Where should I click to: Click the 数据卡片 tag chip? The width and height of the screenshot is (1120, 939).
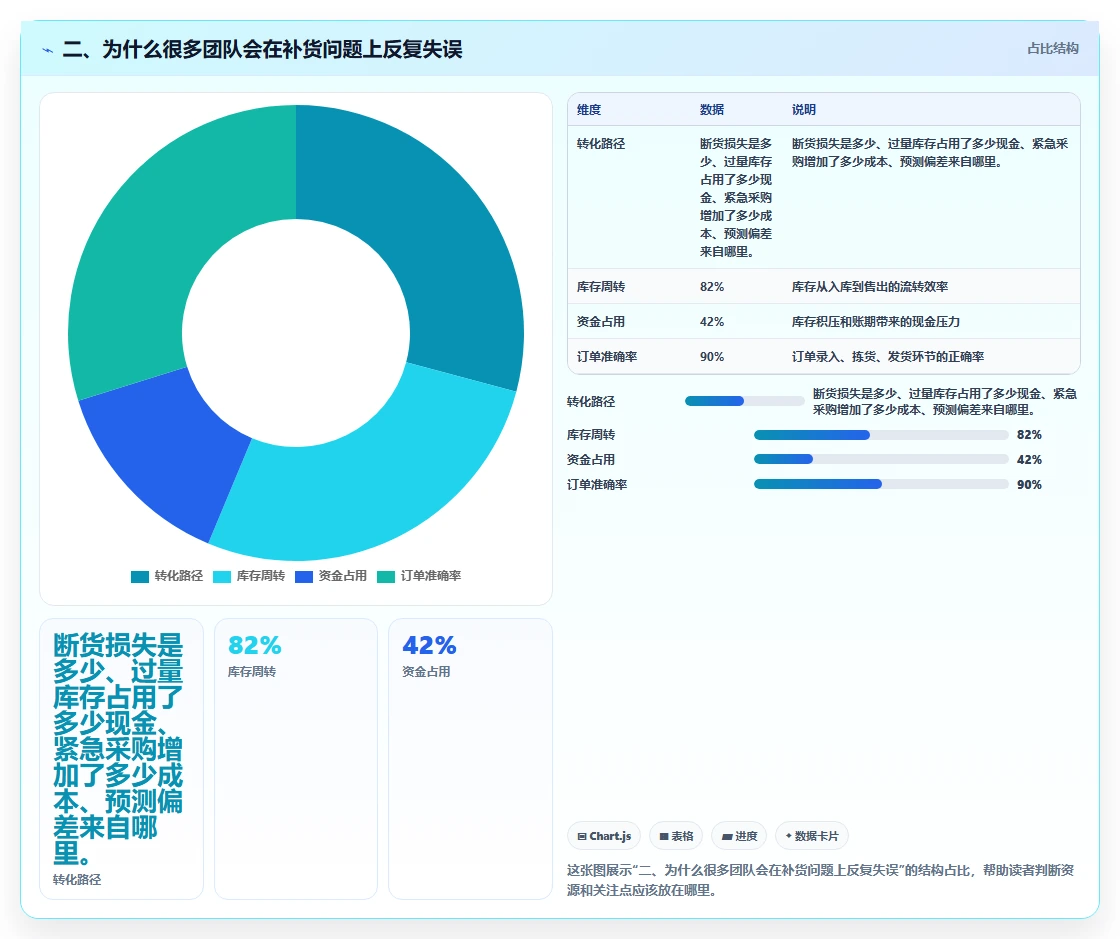[811, 835]
